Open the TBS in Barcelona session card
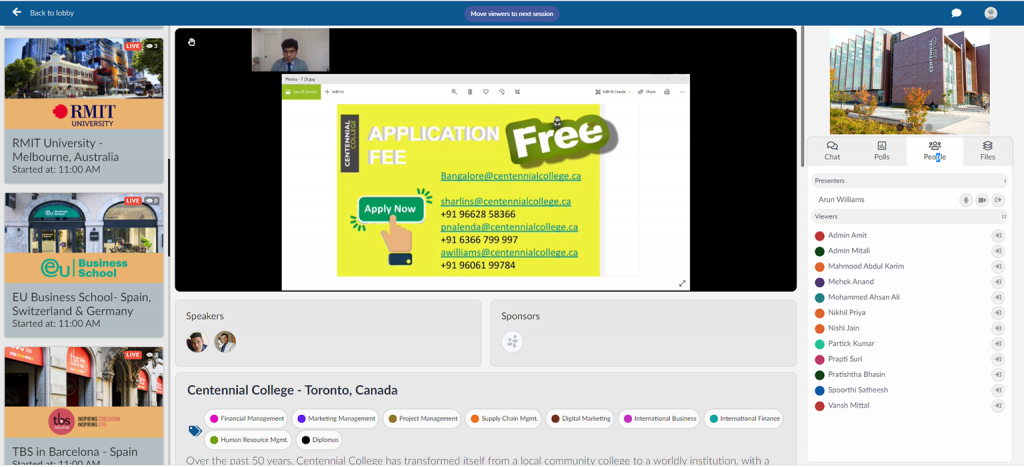Viewport: 1024px width, 467px height. click(x=84, y=406)
